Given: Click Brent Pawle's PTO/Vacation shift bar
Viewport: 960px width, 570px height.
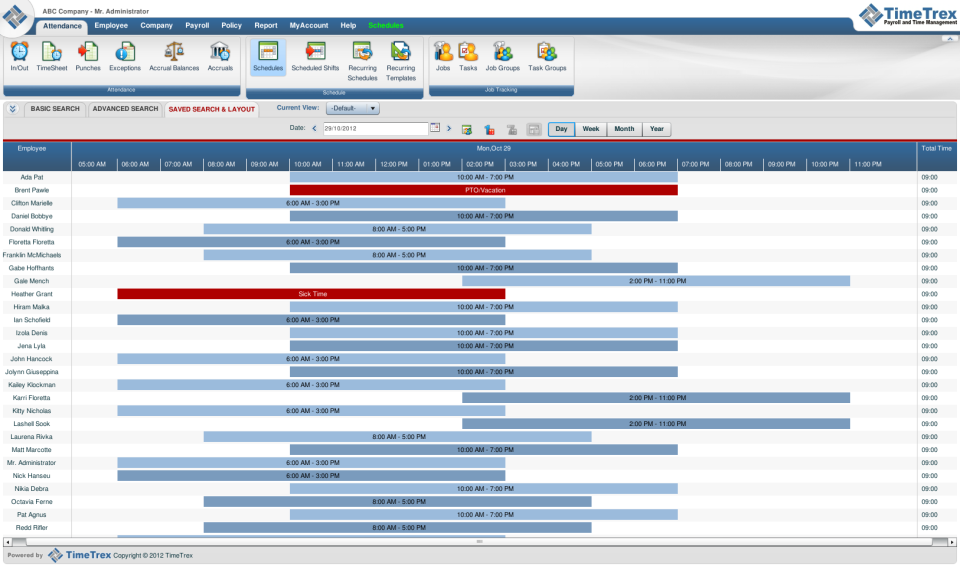Looking at the screenshot, I should [484, 190].
